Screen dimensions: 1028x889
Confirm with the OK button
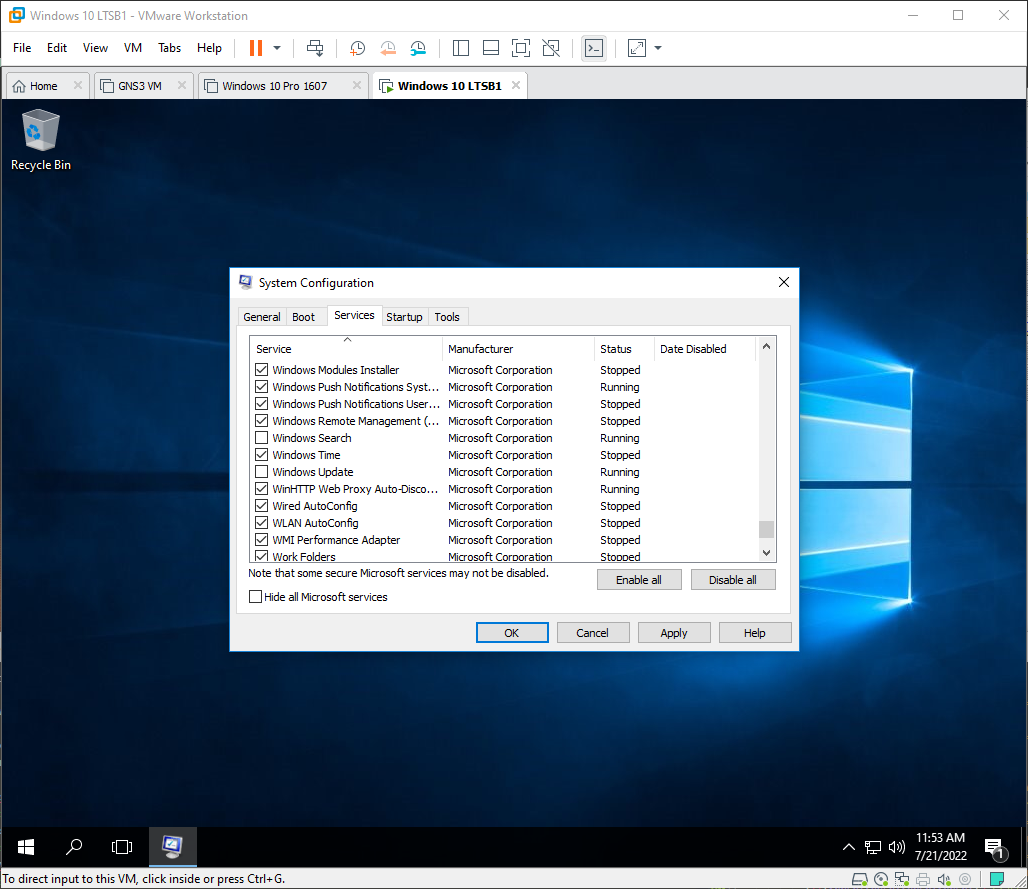[x=511, y=633]
